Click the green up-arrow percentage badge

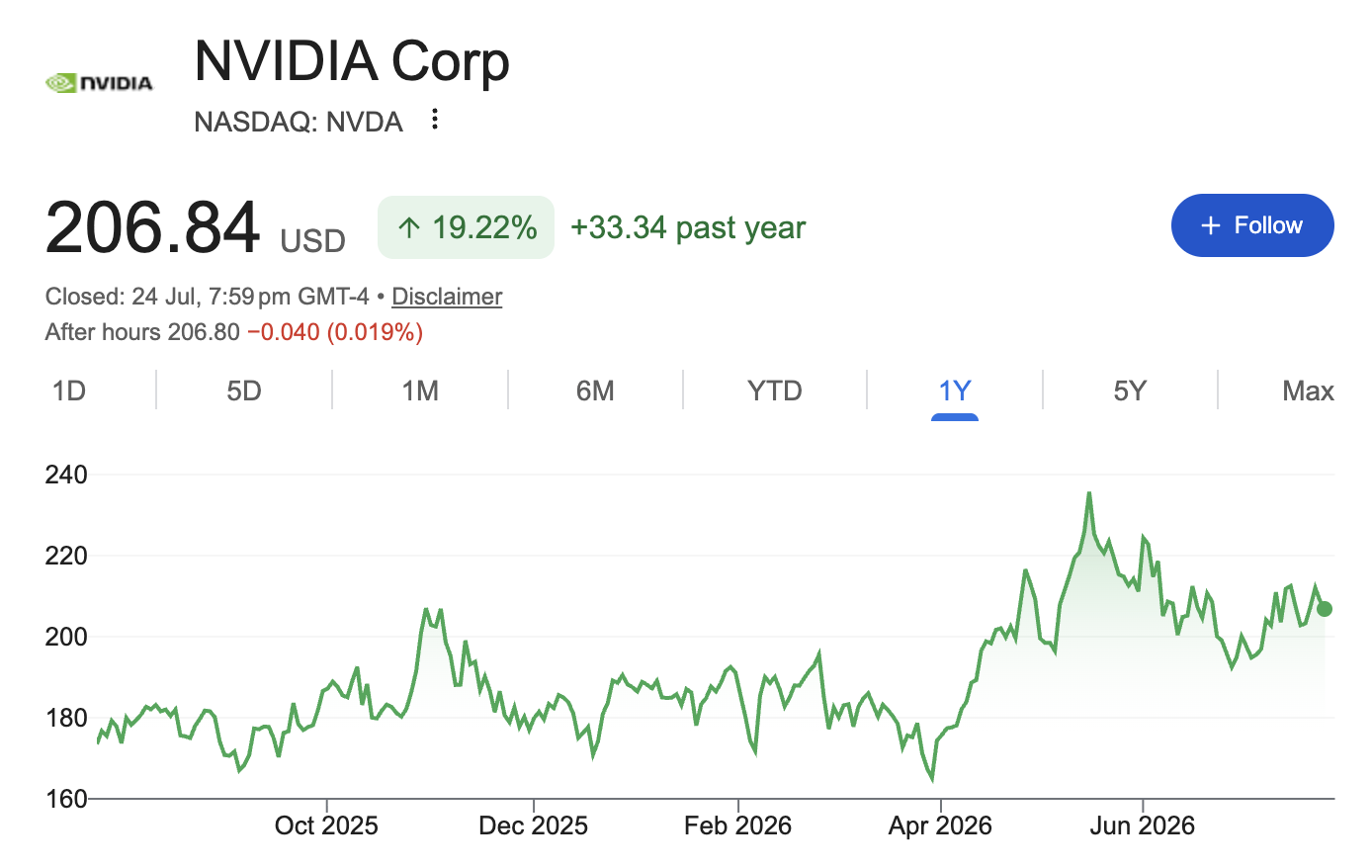pos(466,227)
